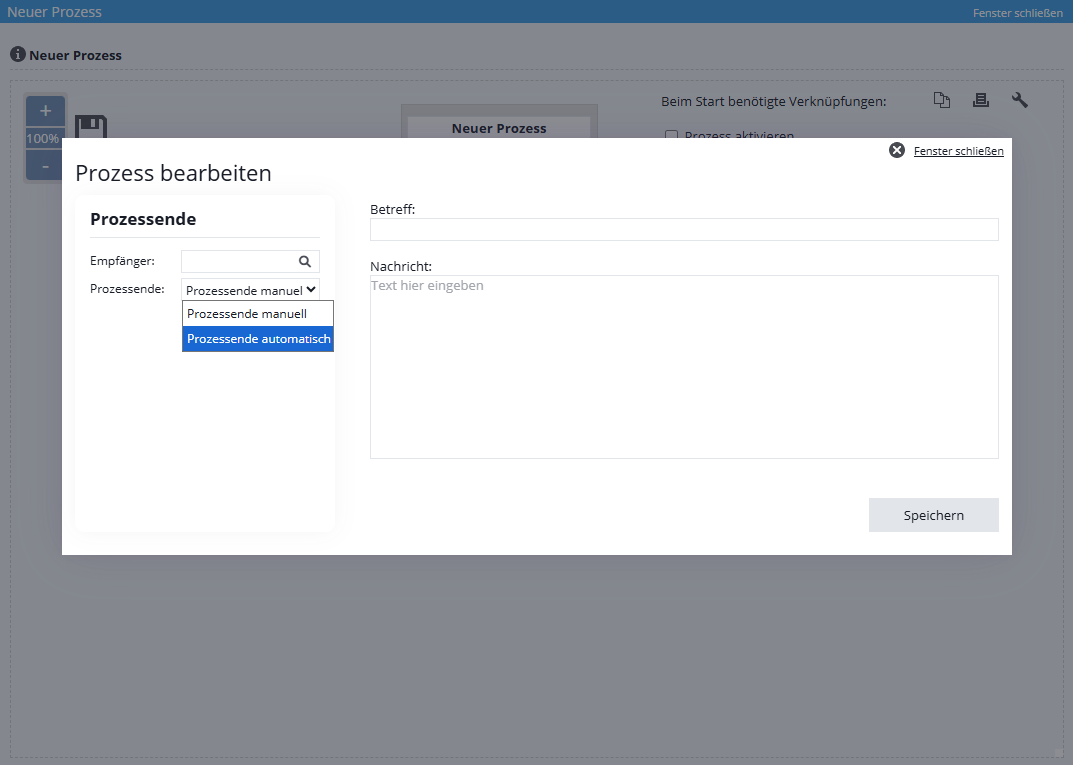The height and width of the screenshot is (765, 1073).
Task: Click Fenster schließen in blue title bar
Action: [1017, 13]
